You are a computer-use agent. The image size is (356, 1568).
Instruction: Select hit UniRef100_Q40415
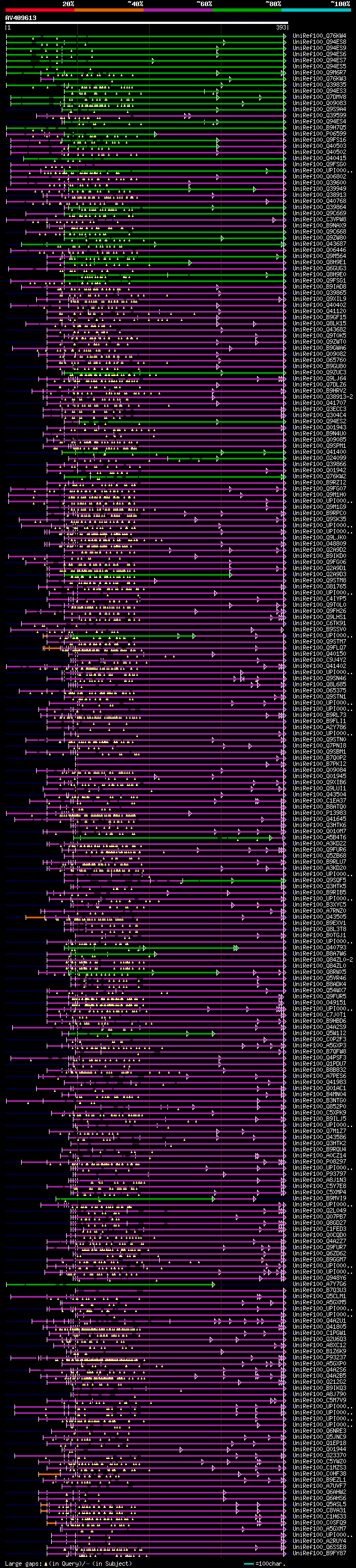[319, 159]
